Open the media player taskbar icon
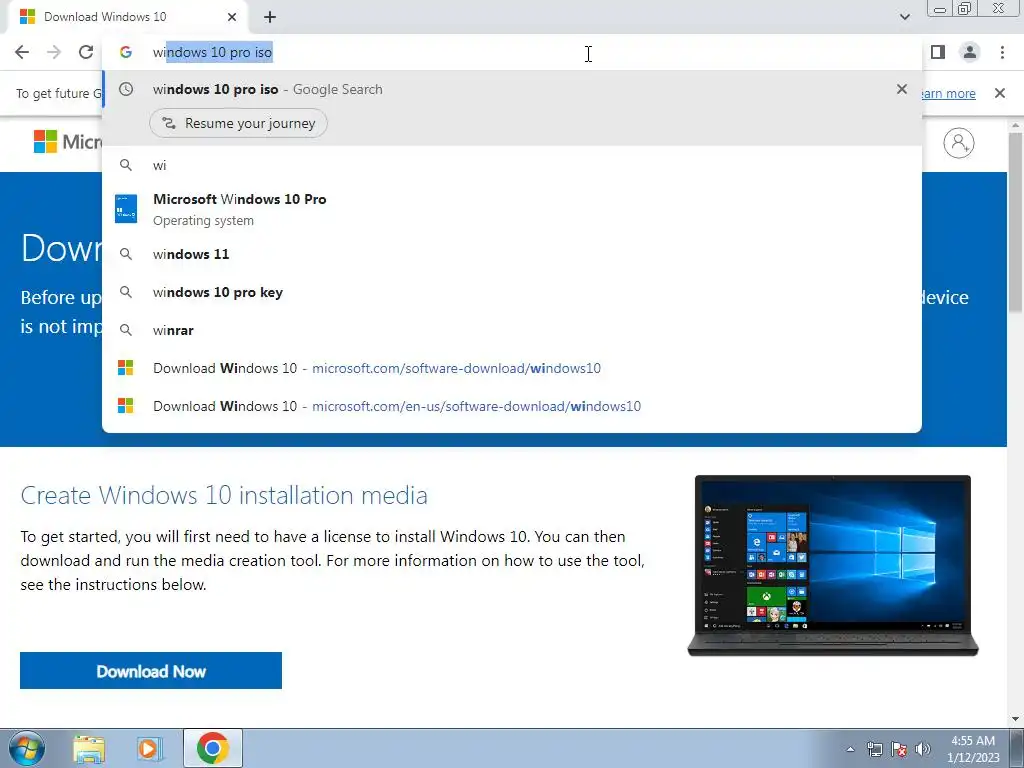This screenshot has height=768, width=1024. [150, 749]
